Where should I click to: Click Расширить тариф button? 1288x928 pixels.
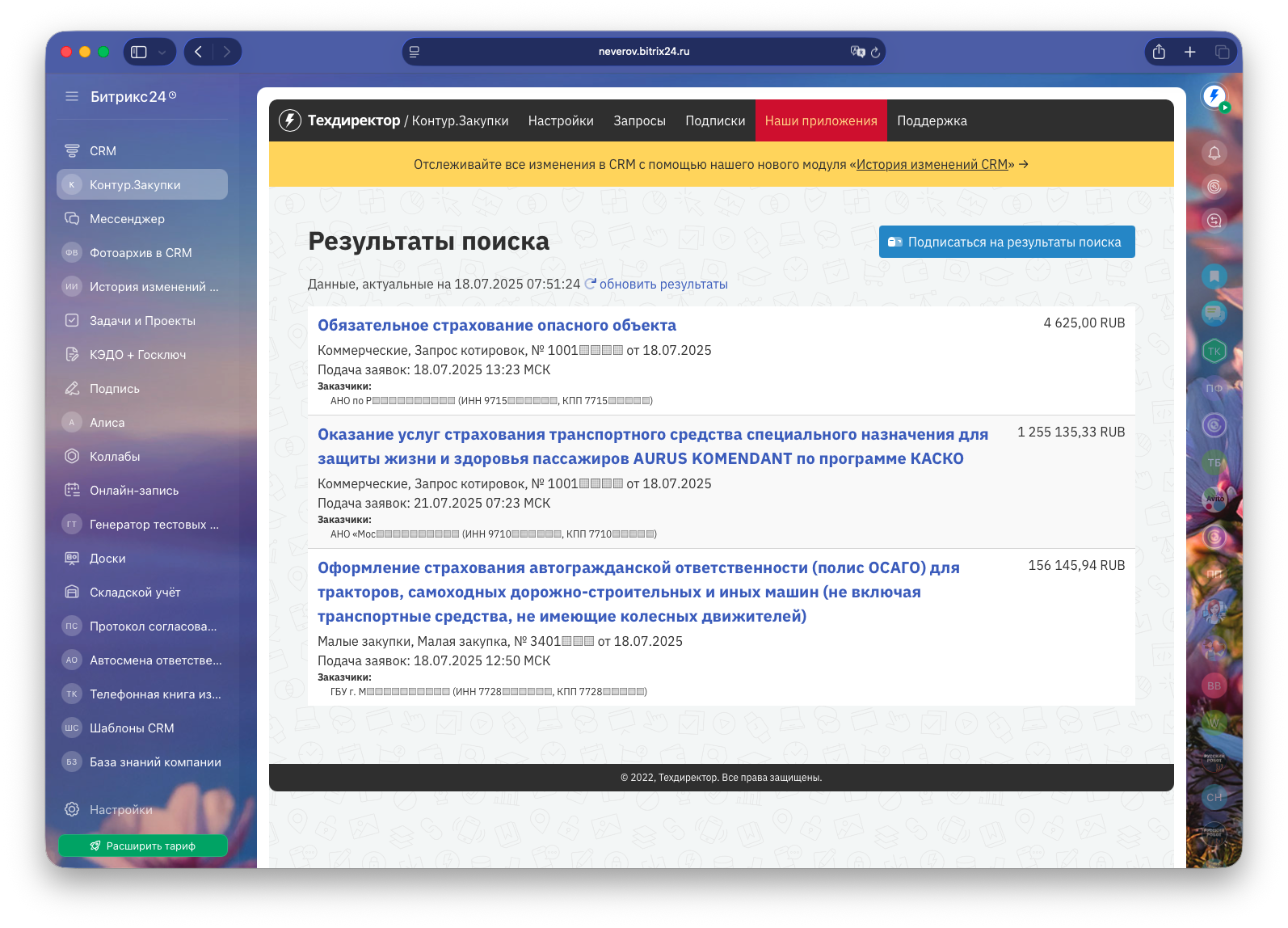pyautogui.click(x=142, y=846)
